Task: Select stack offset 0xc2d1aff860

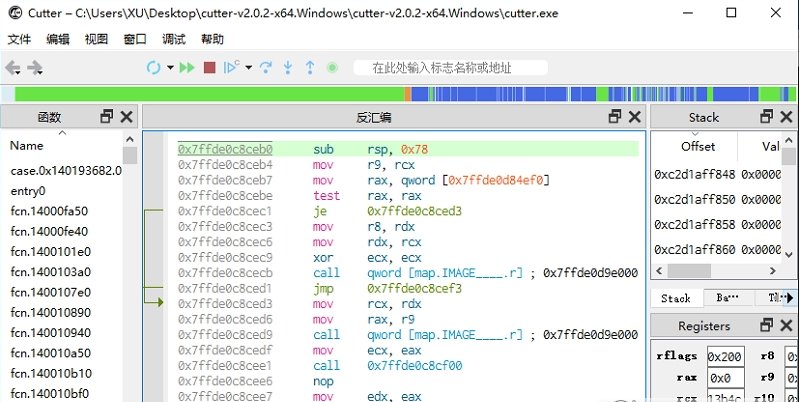Action: click(x=695, y=250)
